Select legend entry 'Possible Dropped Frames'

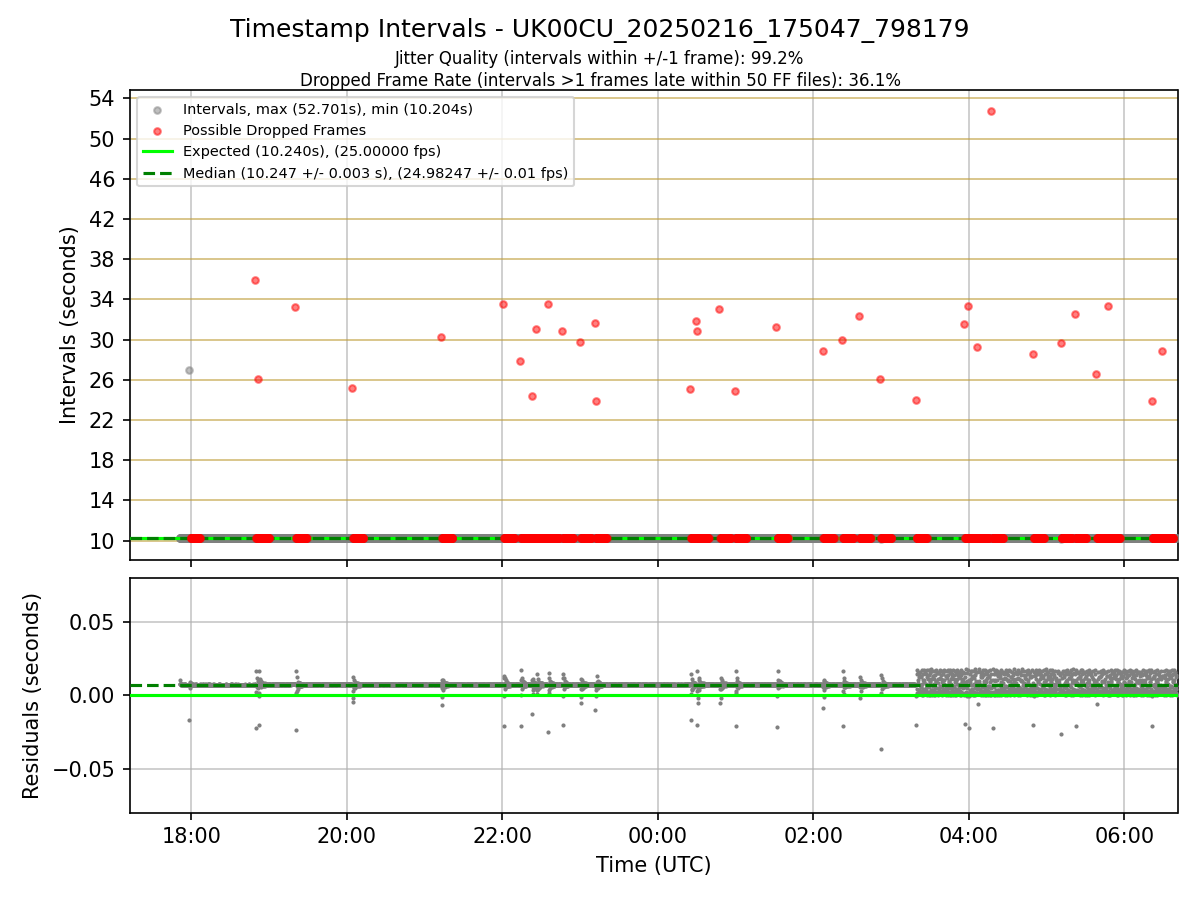(274, 130)
